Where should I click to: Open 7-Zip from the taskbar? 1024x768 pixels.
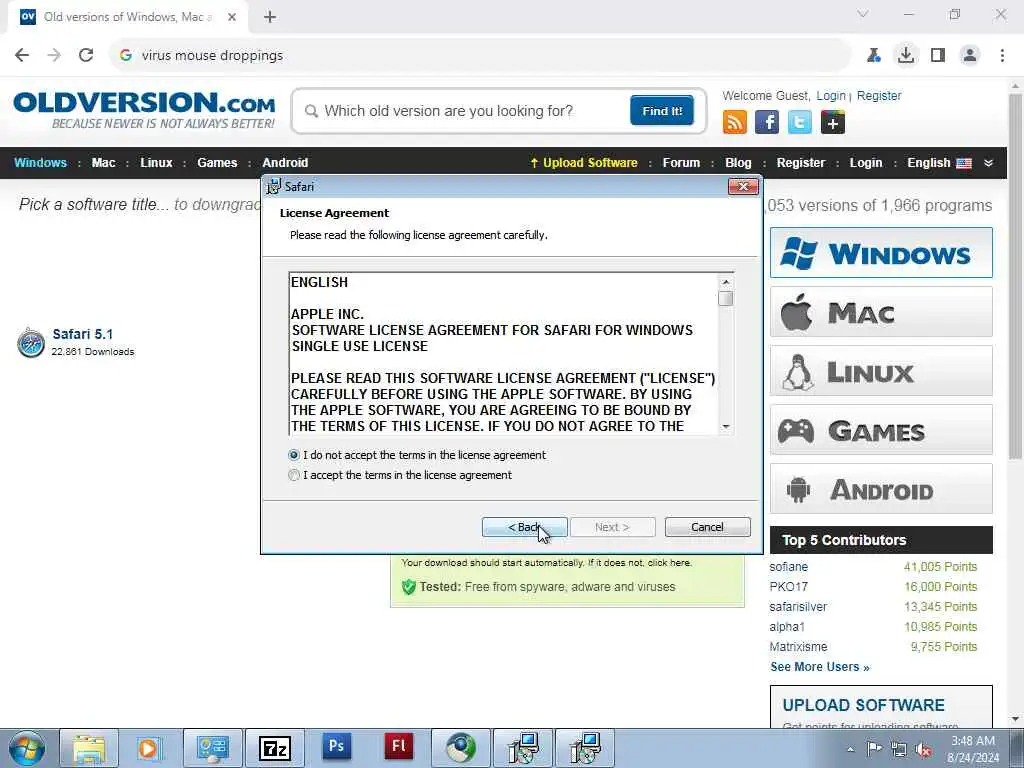point(274,748)
